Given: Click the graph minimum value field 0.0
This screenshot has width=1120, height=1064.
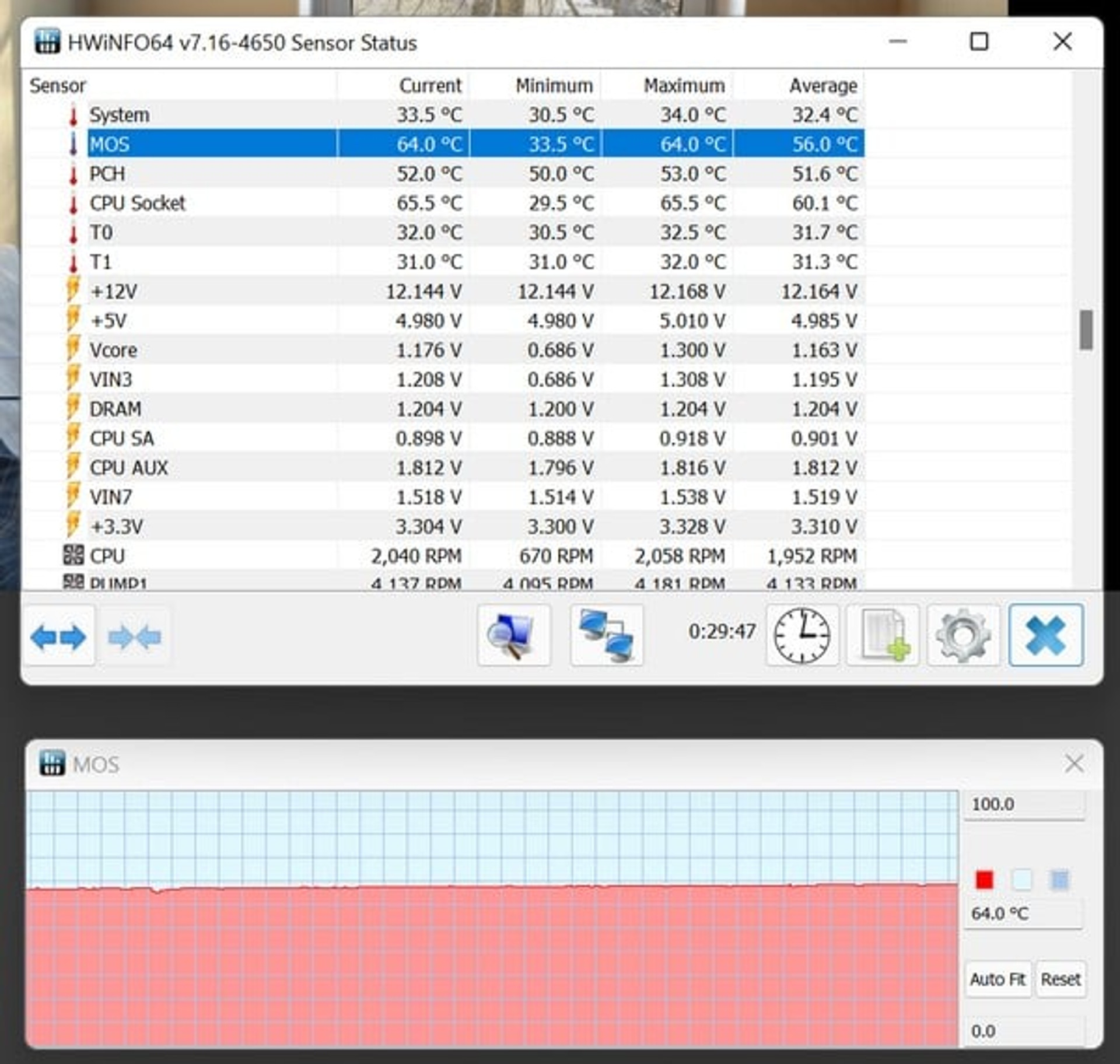Looking at the screenshot, I should [x=1025, y=1031].
